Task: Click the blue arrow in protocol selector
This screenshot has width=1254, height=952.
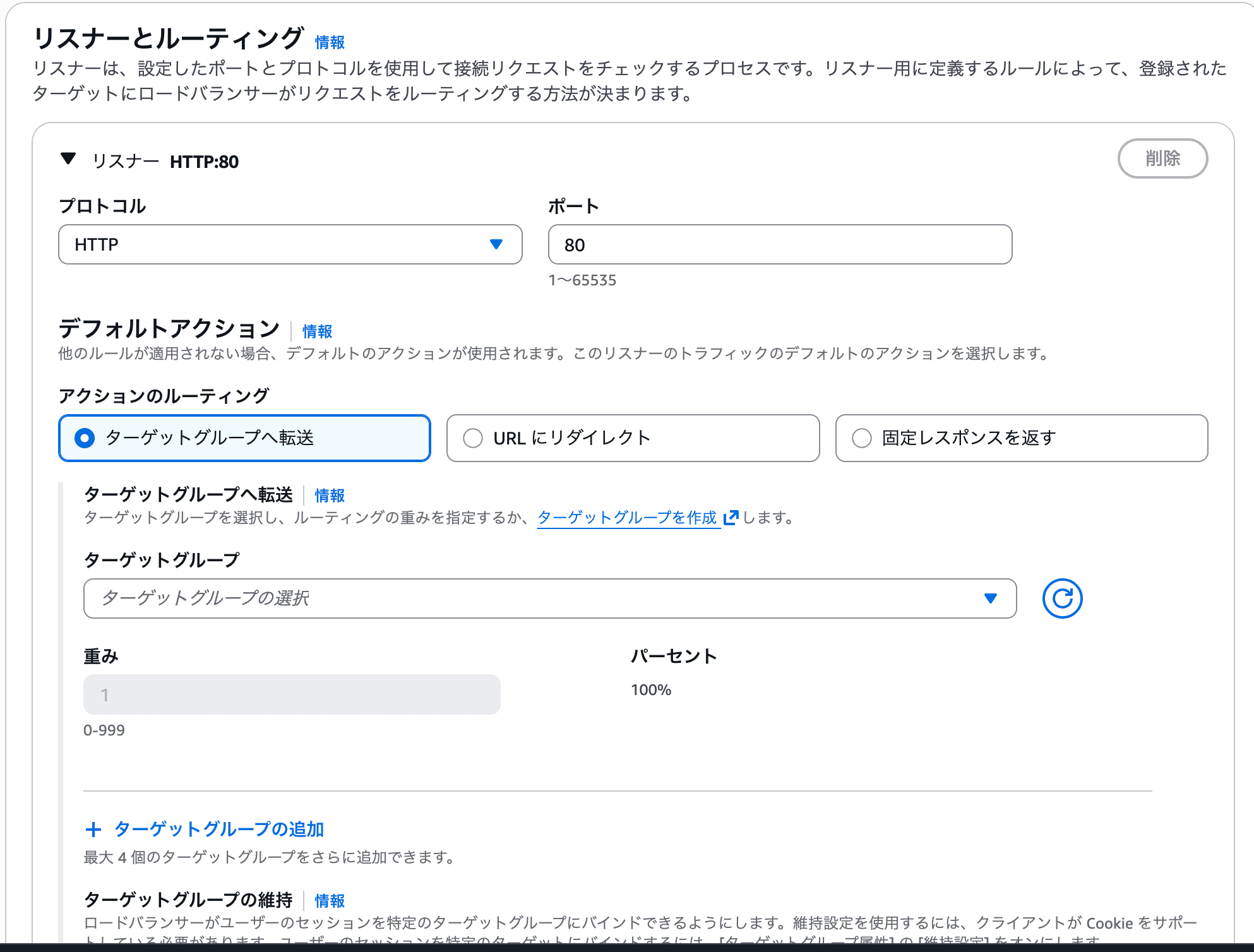Action: point(496,244)
